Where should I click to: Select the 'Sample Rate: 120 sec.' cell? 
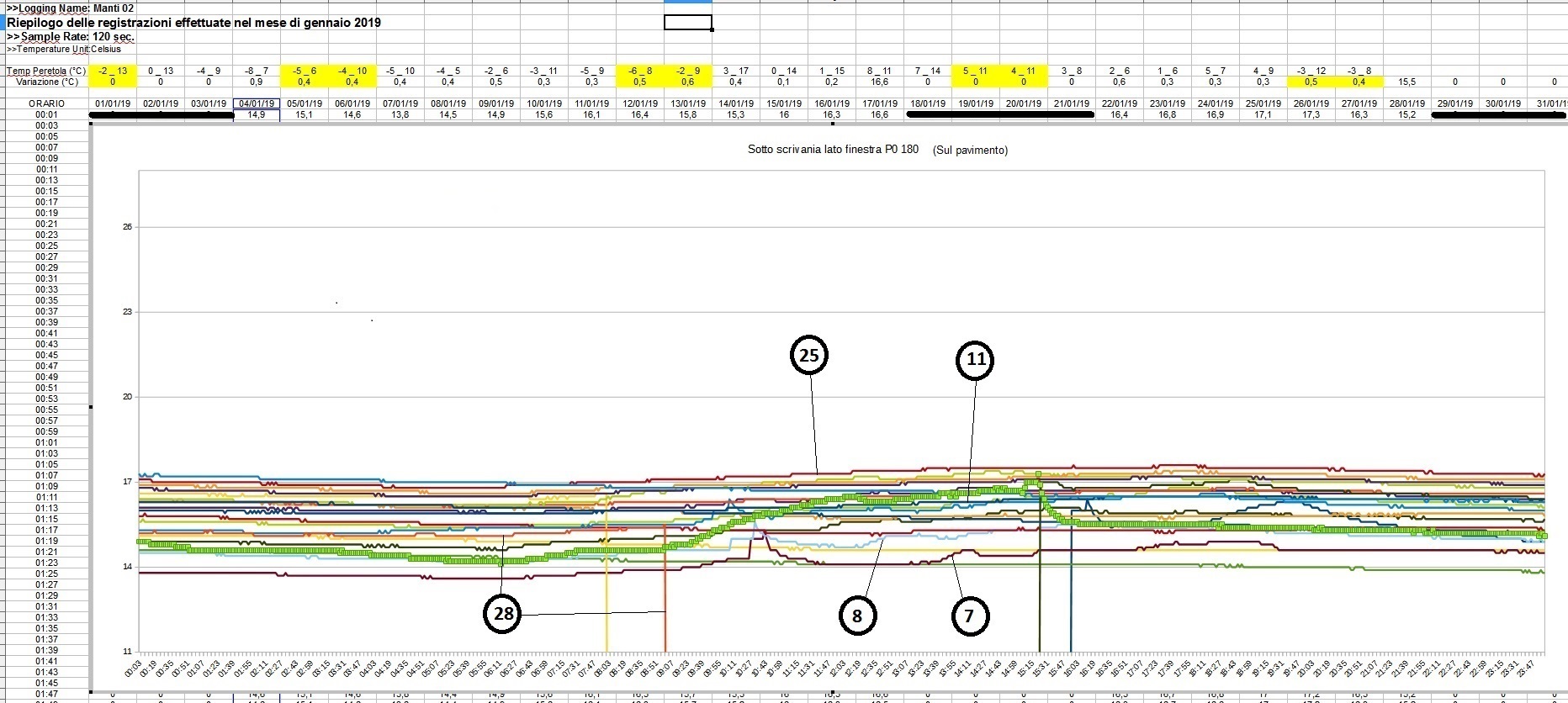(x=71, y=37)
